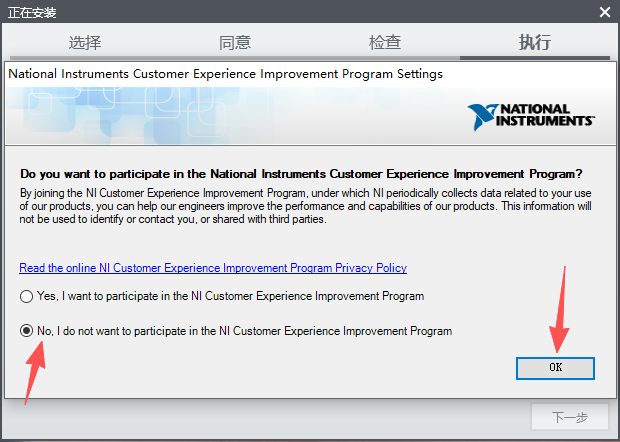620x442 pixels.
Task: Click red arrow pointing at No option
Action: [34, 370]
